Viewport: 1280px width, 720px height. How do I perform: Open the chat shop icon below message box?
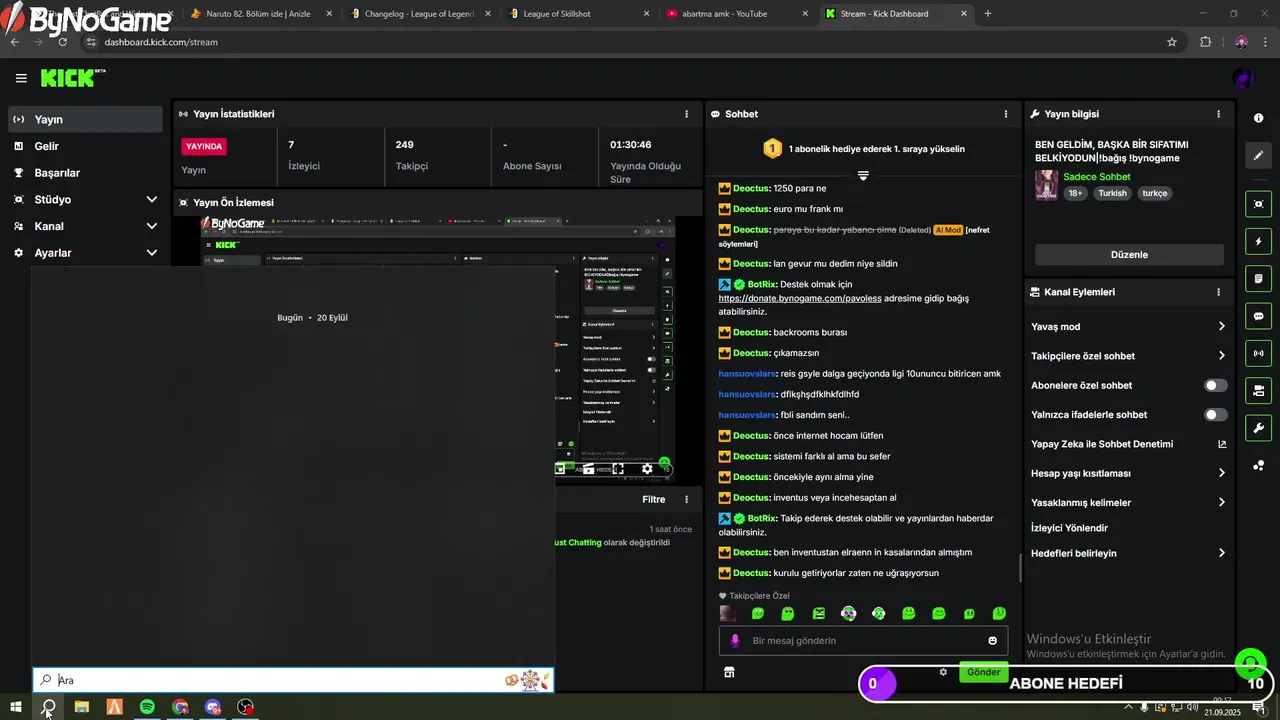click(x=729, y=672)
